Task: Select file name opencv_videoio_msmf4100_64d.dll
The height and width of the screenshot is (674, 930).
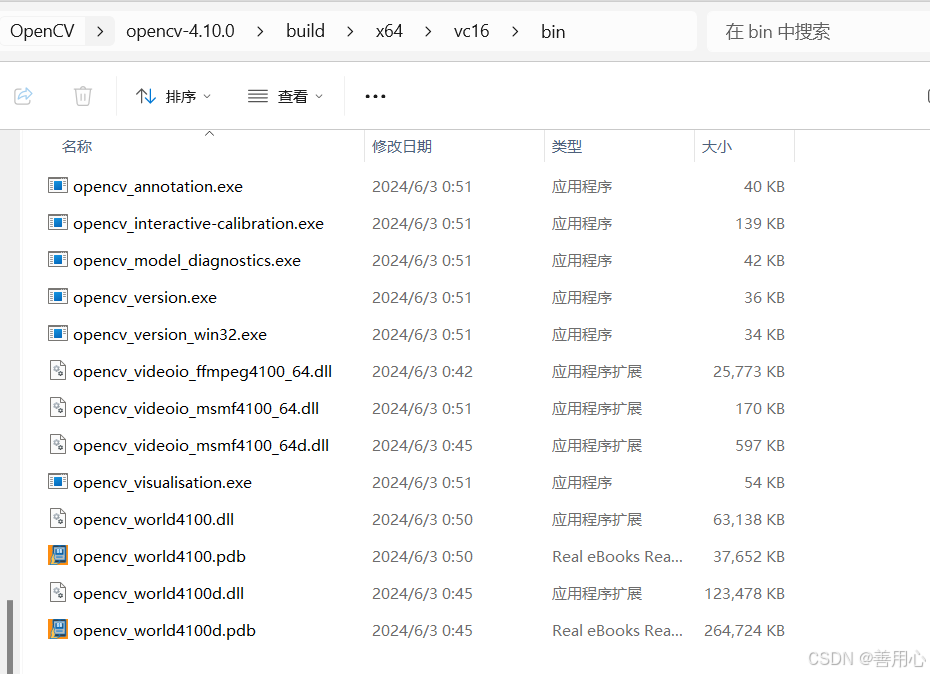Action: coord(201,446)
